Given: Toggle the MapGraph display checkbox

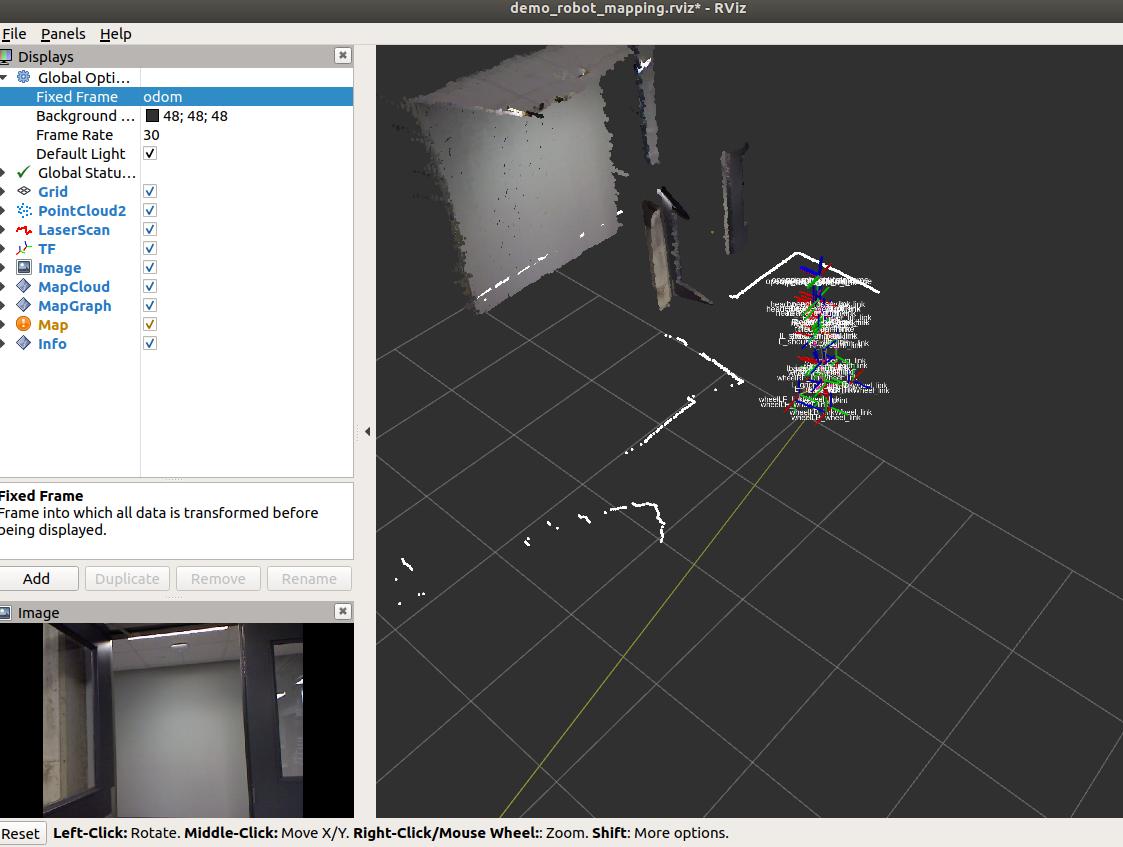Looking at the screenshot, I should click(x=150, y=306).
